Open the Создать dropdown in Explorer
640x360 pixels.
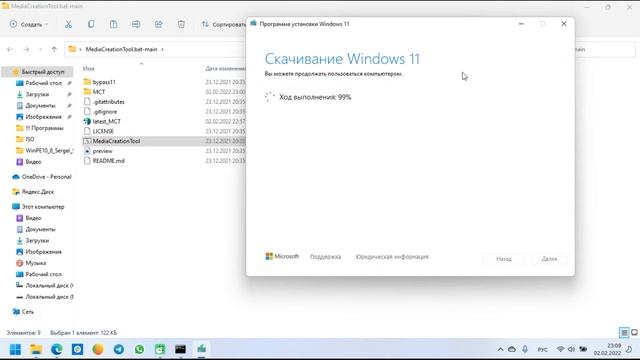(x=29, y=24)
